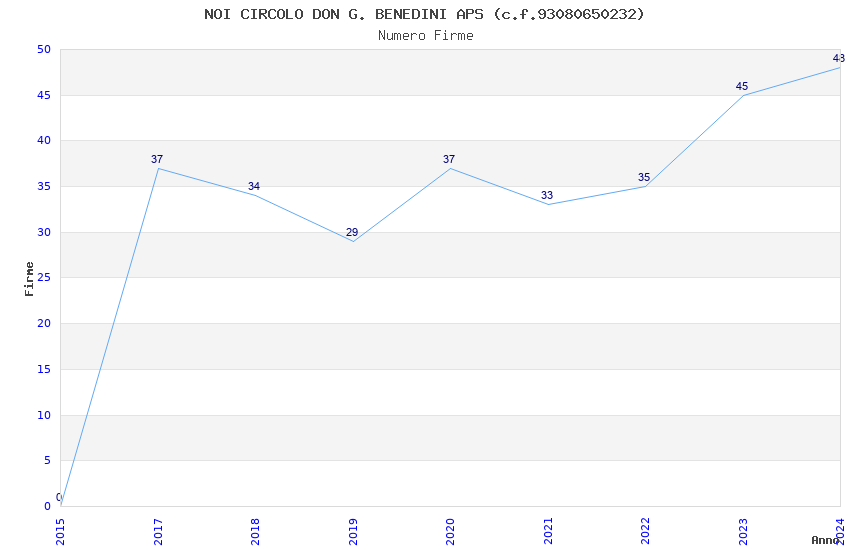This screenshot has width=850, height=550.
Task: Select the 2020 x-axis year label
Action: [x=450, y=532]
